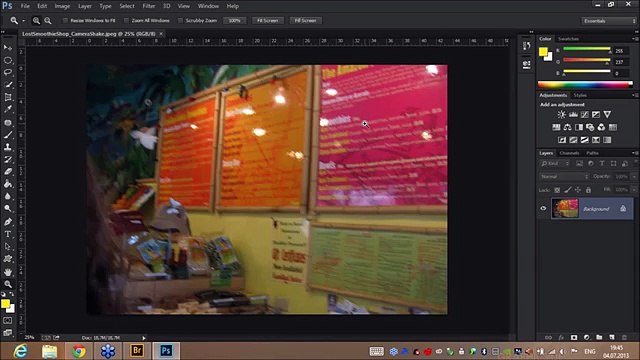The image size is (640, 360).
Task: Click the foreground color swatch in toolbox
Action: pos(5,304)
